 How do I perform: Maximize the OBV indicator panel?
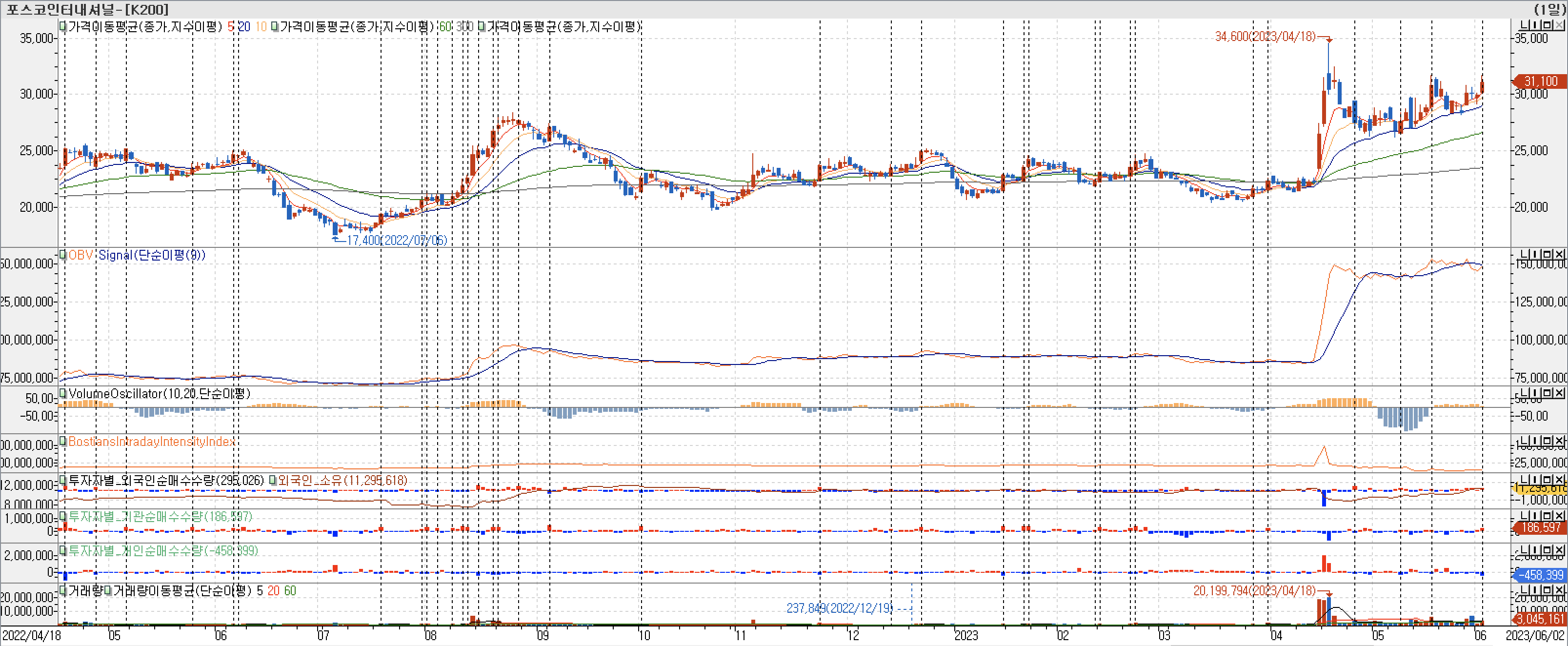(1547, 254)
